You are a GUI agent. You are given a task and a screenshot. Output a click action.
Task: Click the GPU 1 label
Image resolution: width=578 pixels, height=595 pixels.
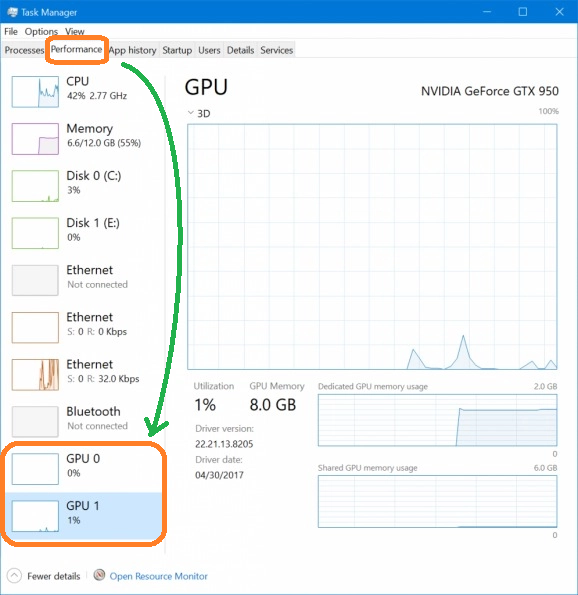[x=83, y=505]
